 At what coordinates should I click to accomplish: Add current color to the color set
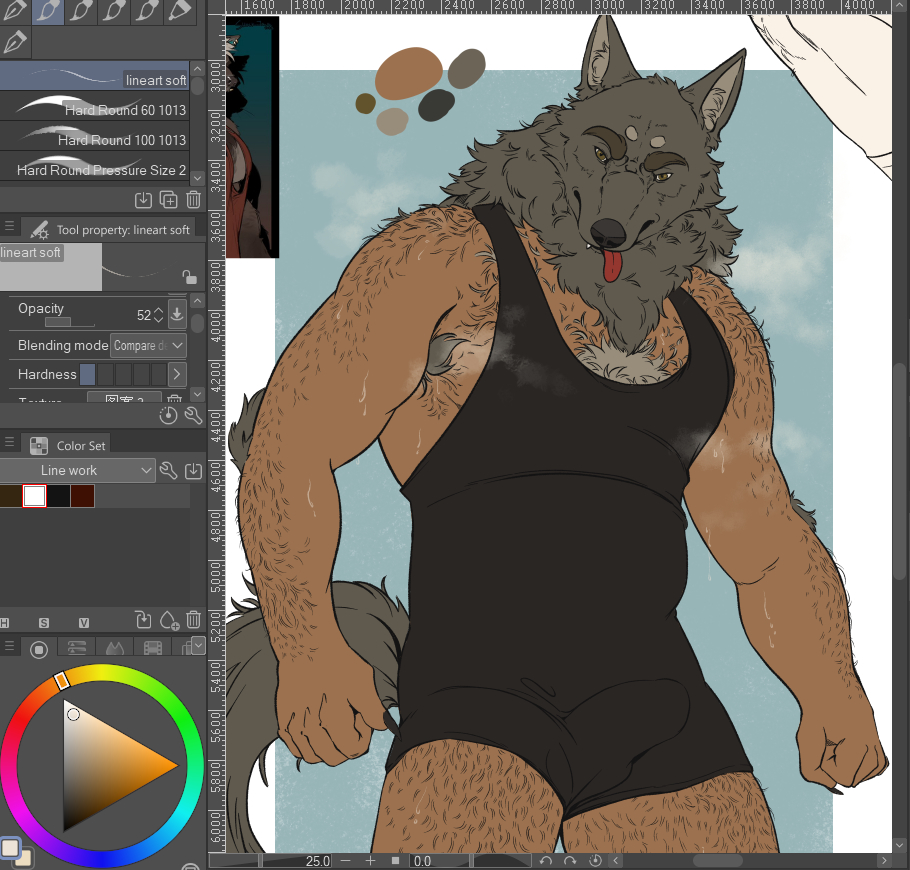point(169,620)
